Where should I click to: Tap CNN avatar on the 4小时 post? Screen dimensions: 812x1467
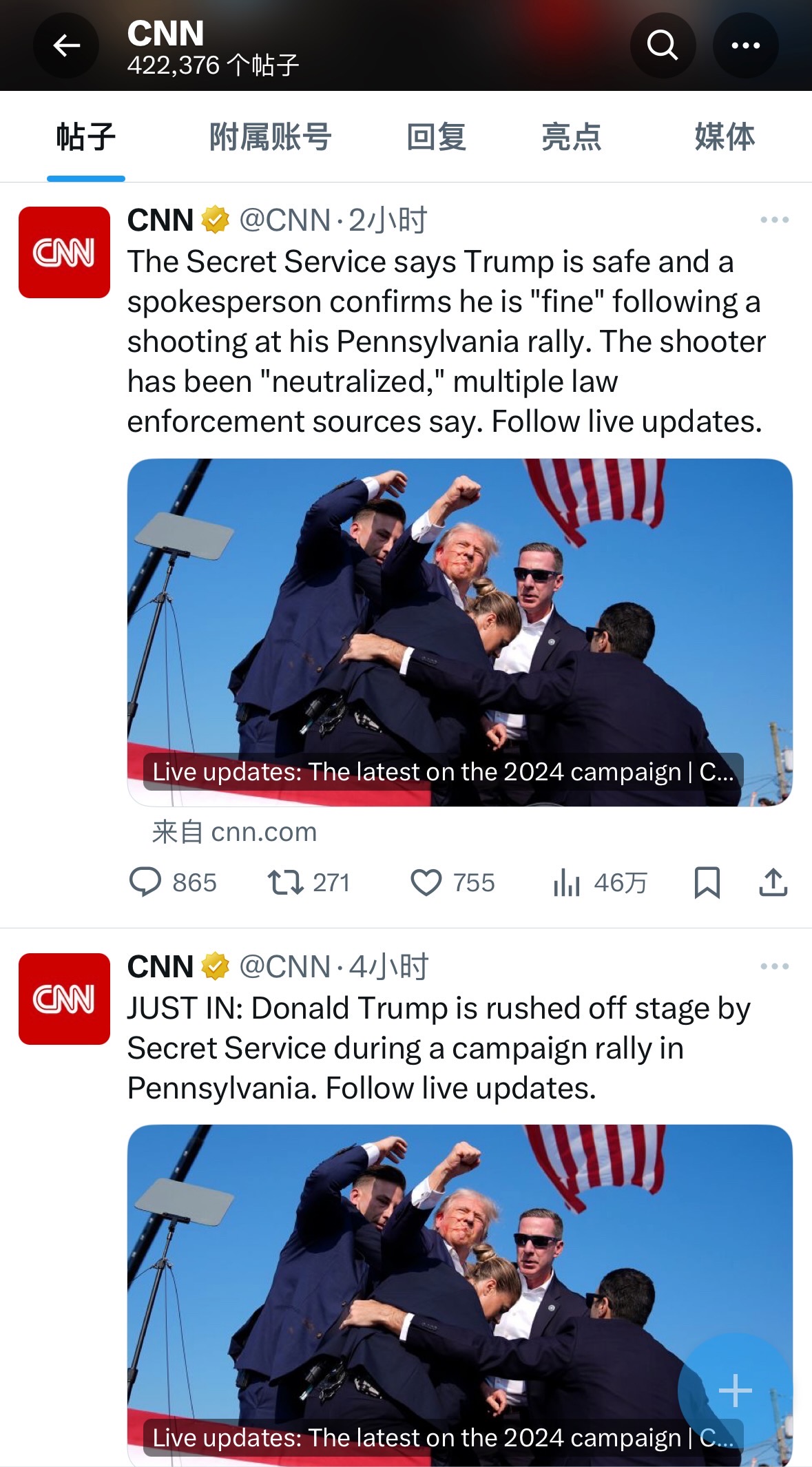pos(64,999)
